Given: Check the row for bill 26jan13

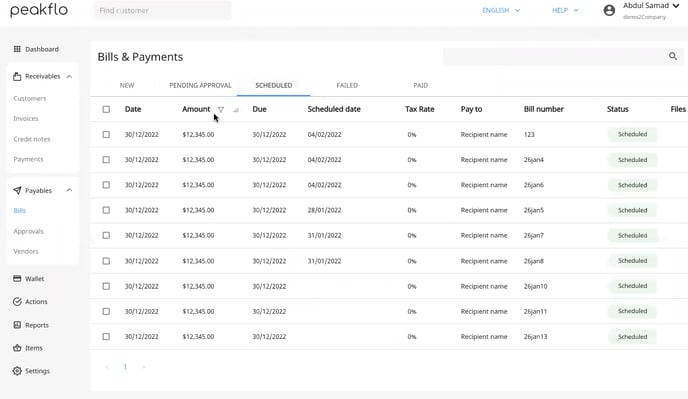Looking at the screenshot, I should (106, 337).
